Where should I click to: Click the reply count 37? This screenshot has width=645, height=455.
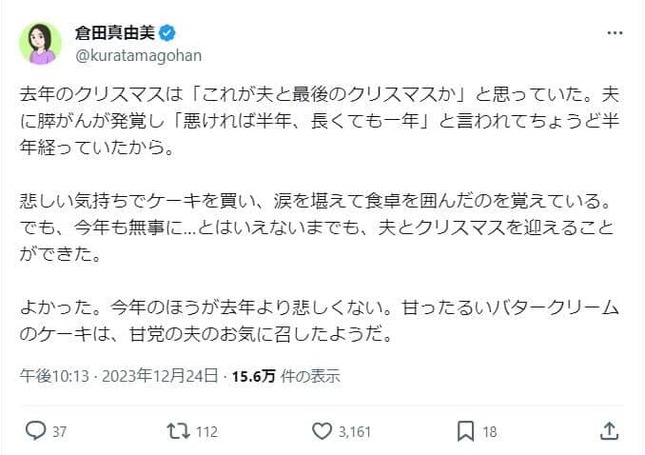pos(59,433)
